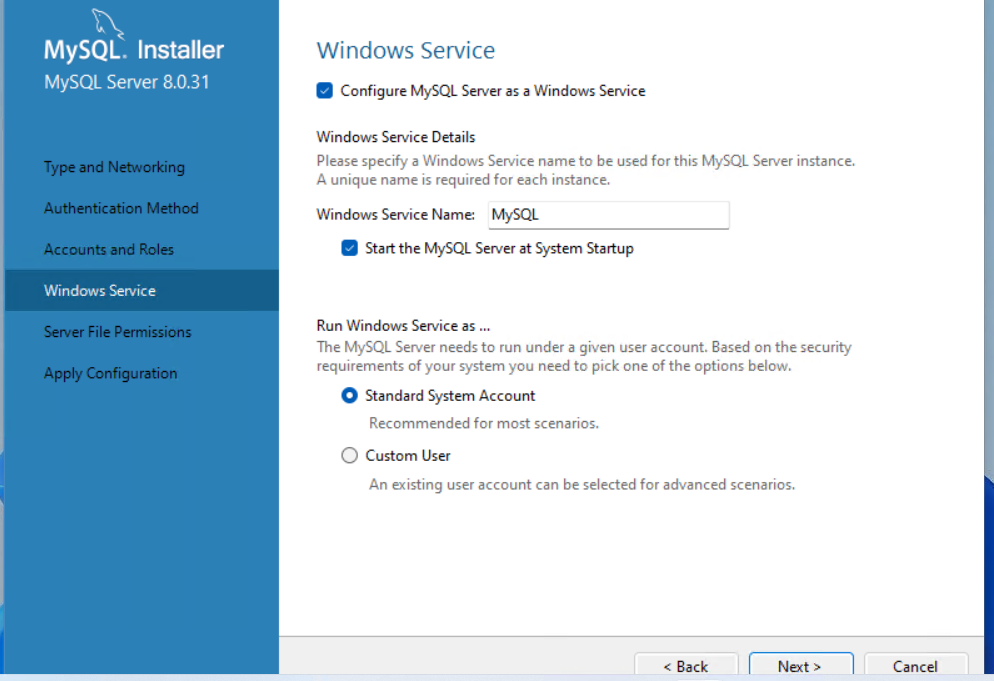The image size is (994, 681).
Task: Go to Type and Networking step
Action: coord(114,167)
